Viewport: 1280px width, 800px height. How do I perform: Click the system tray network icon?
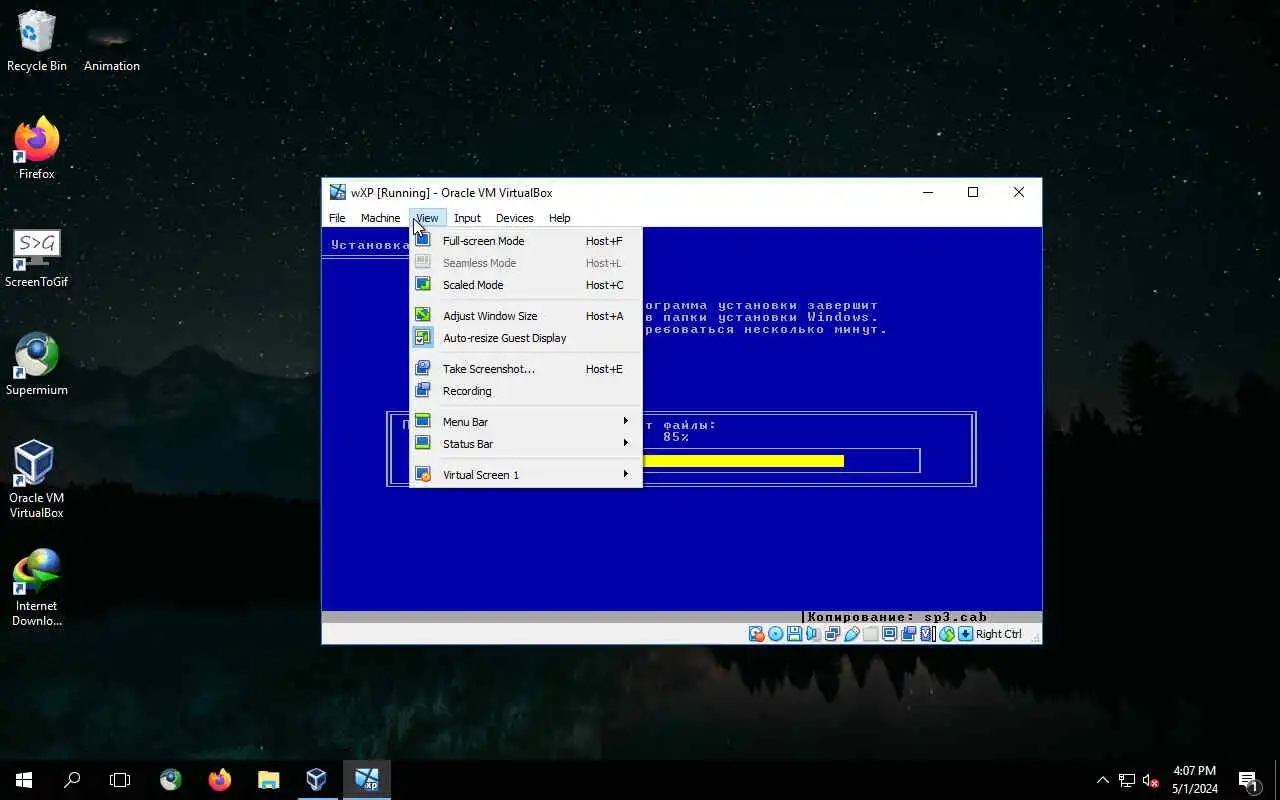coord(1127,780)
